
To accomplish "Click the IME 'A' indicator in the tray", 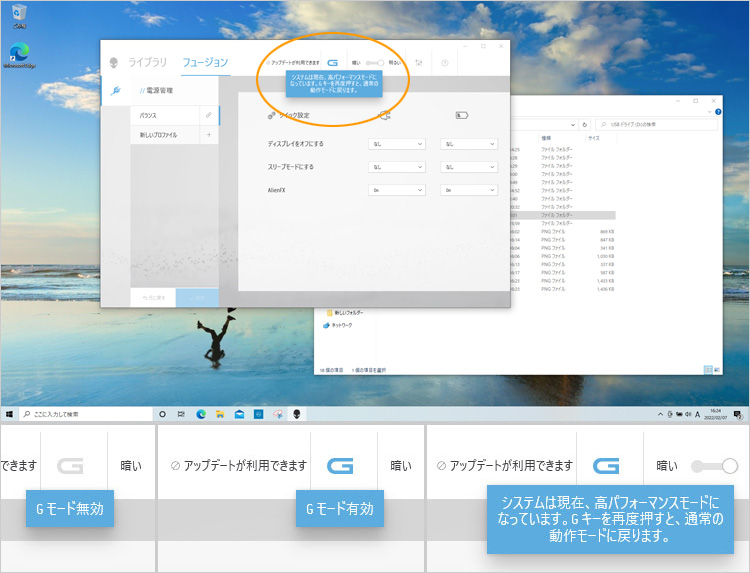I will pyautogui.click(x=697, y=414).
